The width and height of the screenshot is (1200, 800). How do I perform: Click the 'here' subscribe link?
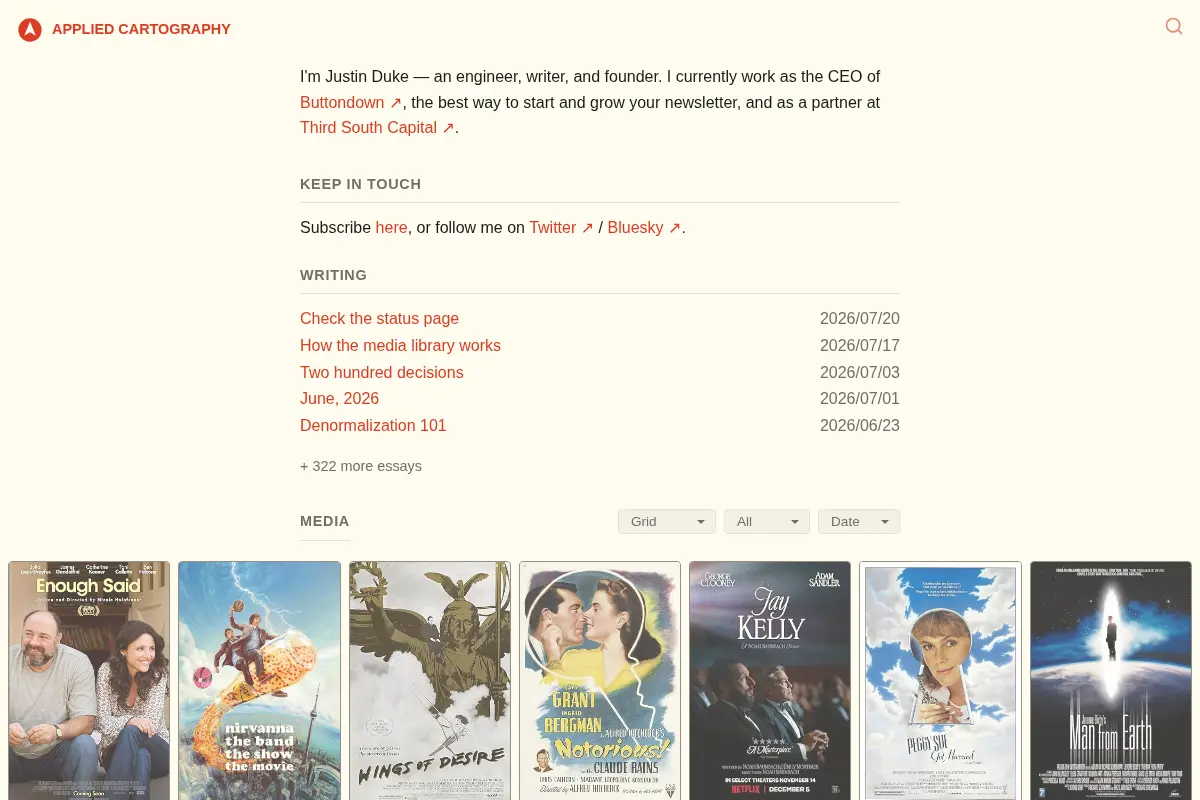pyautogui.click(x=391, y=227)
